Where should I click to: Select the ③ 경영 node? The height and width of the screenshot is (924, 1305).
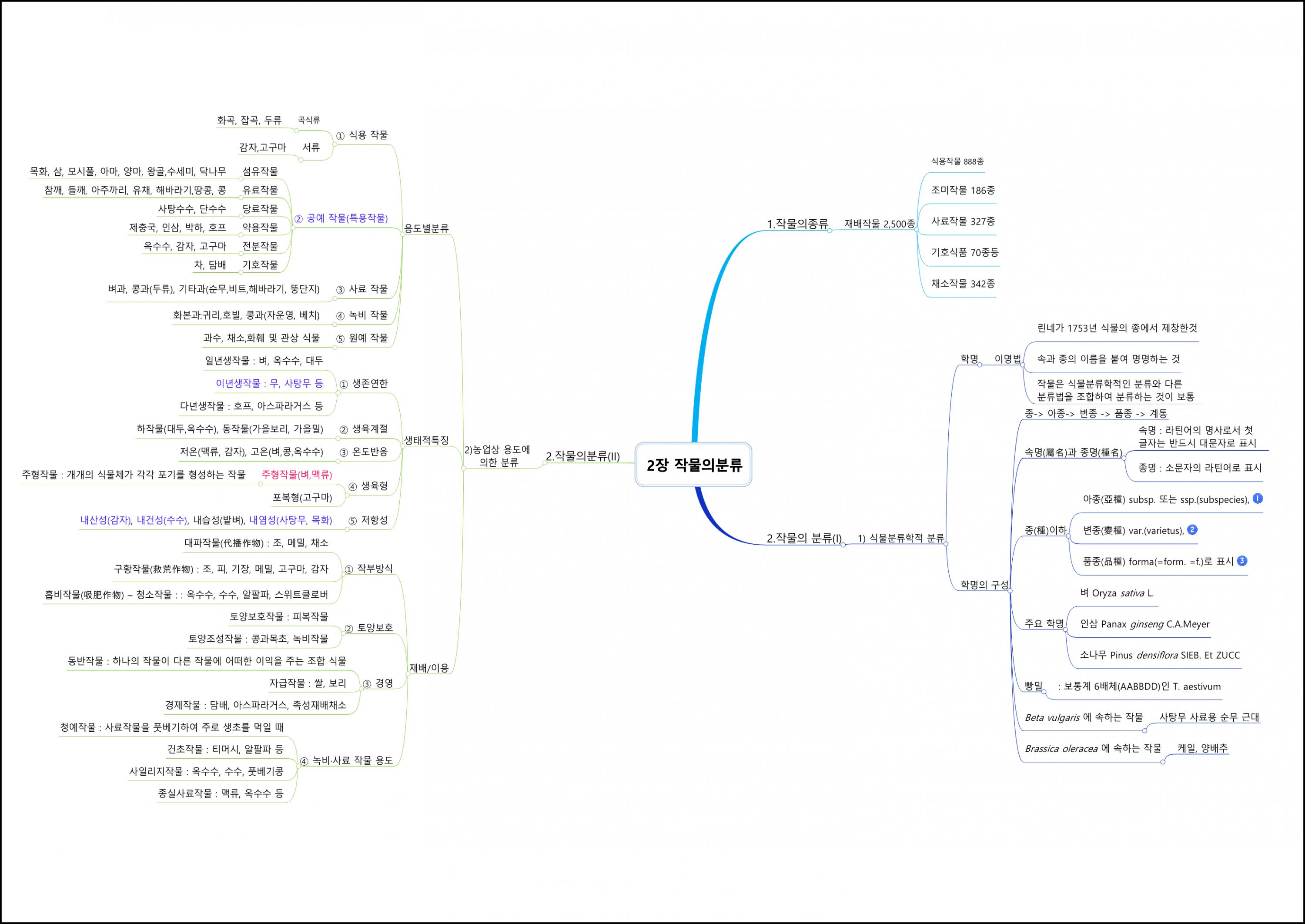pos(378,683)
